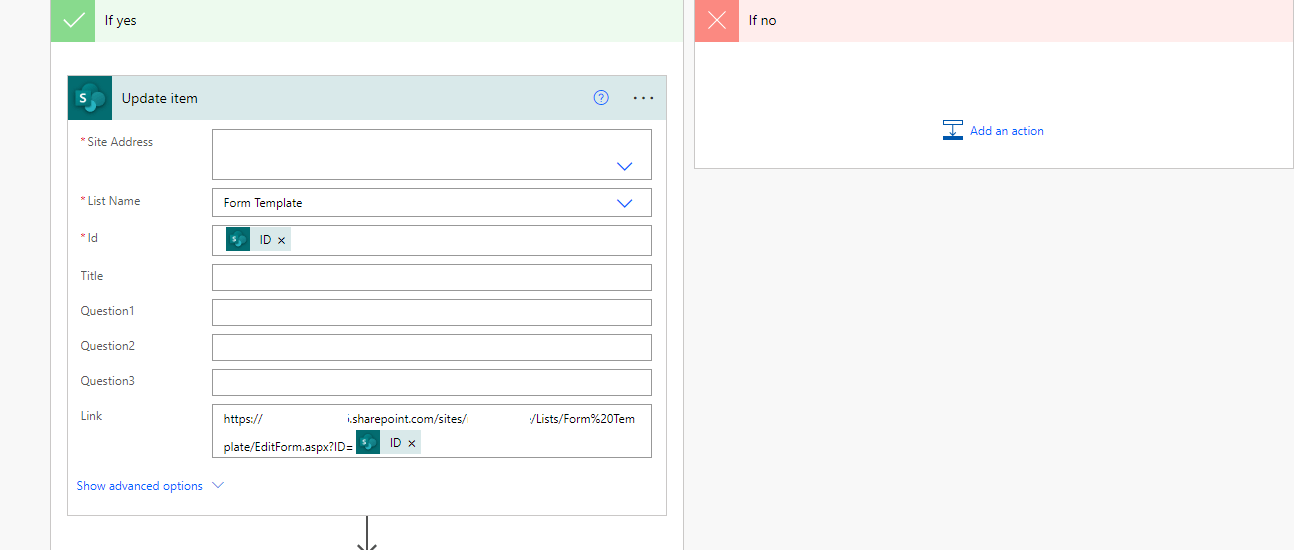Click the Question1 label
The image size is (1294, 550).
pos(107,311)
